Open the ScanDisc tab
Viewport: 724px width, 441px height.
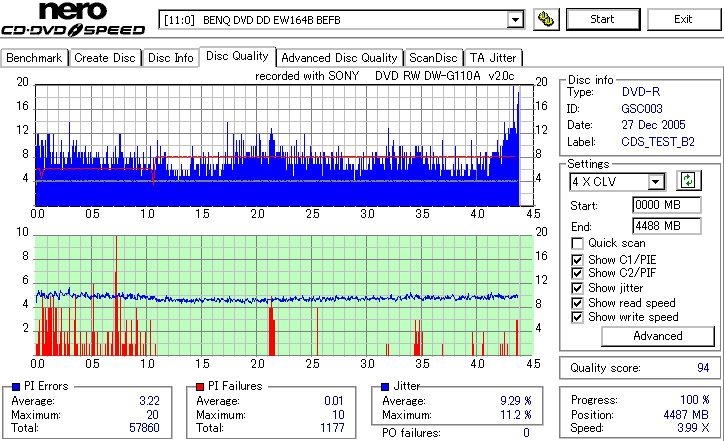433,58
